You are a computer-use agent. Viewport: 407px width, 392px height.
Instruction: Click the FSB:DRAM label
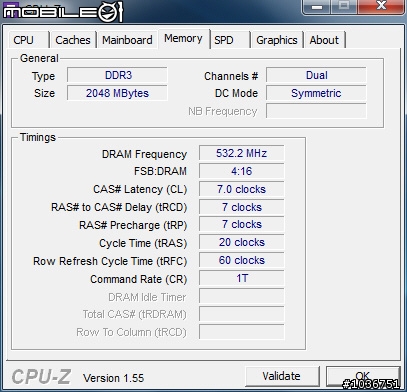tap(160, 172)
